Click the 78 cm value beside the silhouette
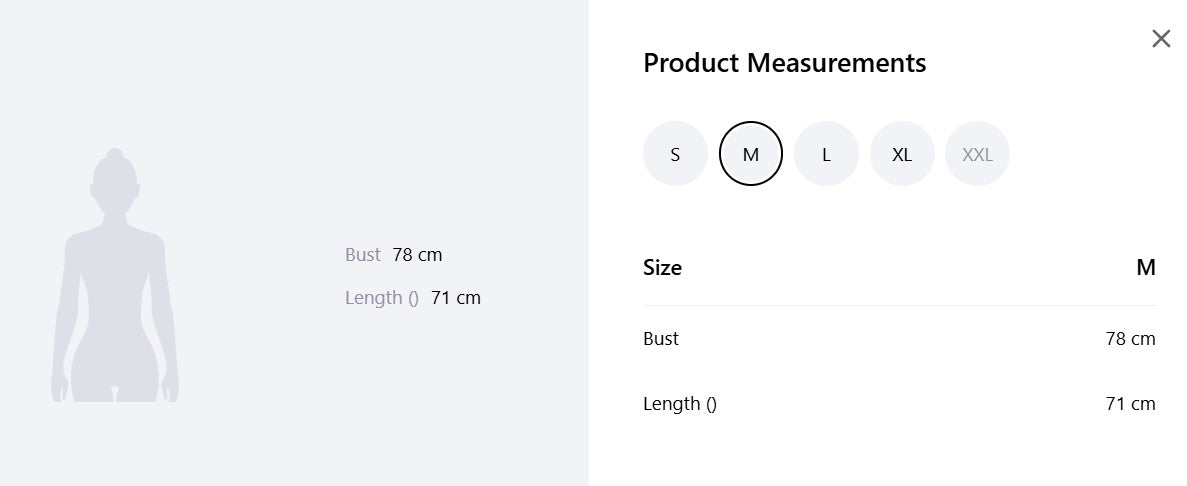The width and height of the screenshot is (1187, 486). click(417, 254)
